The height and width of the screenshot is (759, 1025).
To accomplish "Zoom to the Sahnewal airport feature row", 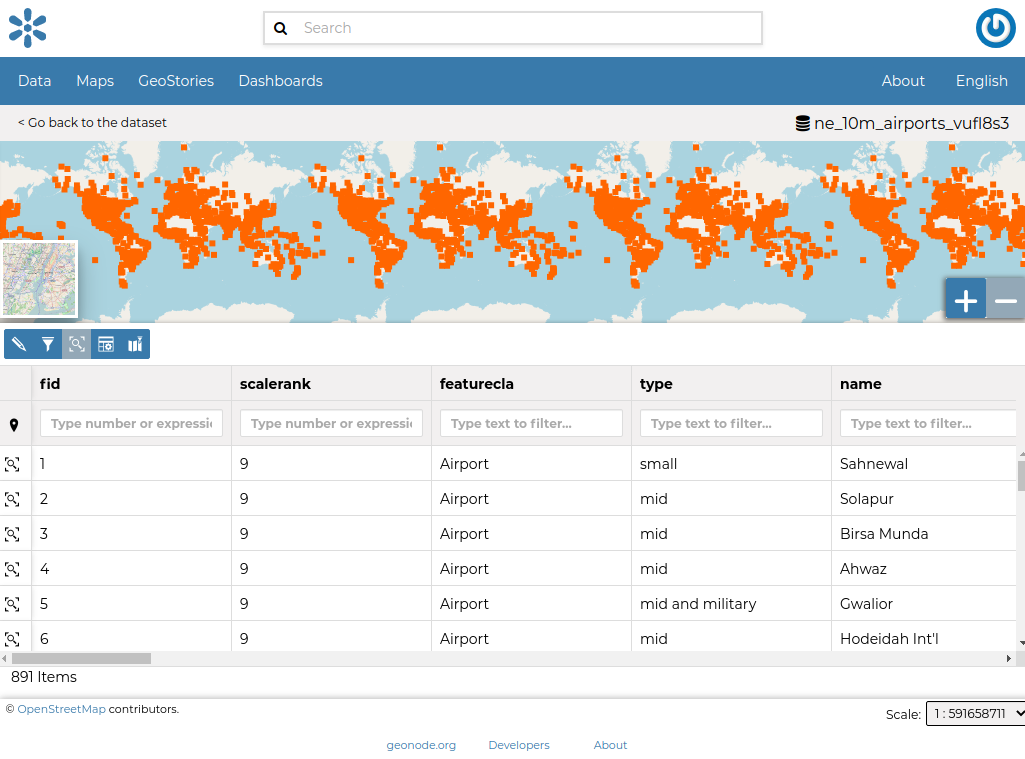I will click(x=13, y=463).
